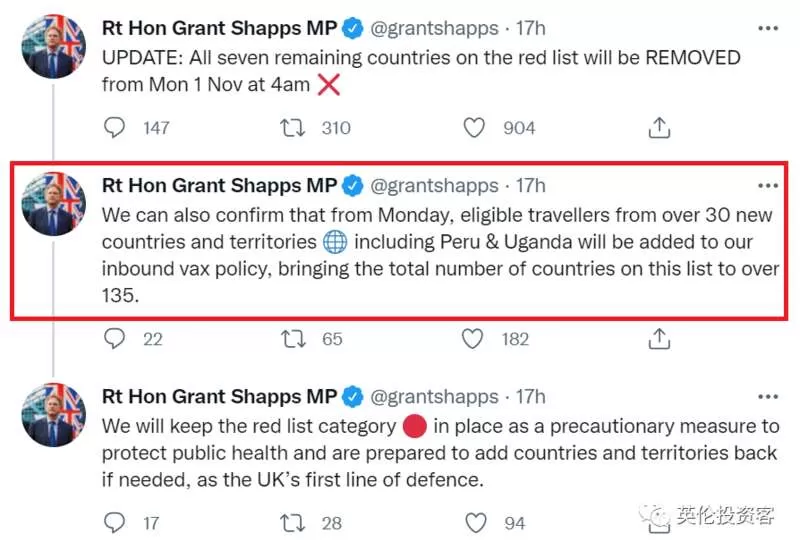This screenshot has height=550, width=800.
Task: Open more options on highlighted tweet
Action: (768, 186)
